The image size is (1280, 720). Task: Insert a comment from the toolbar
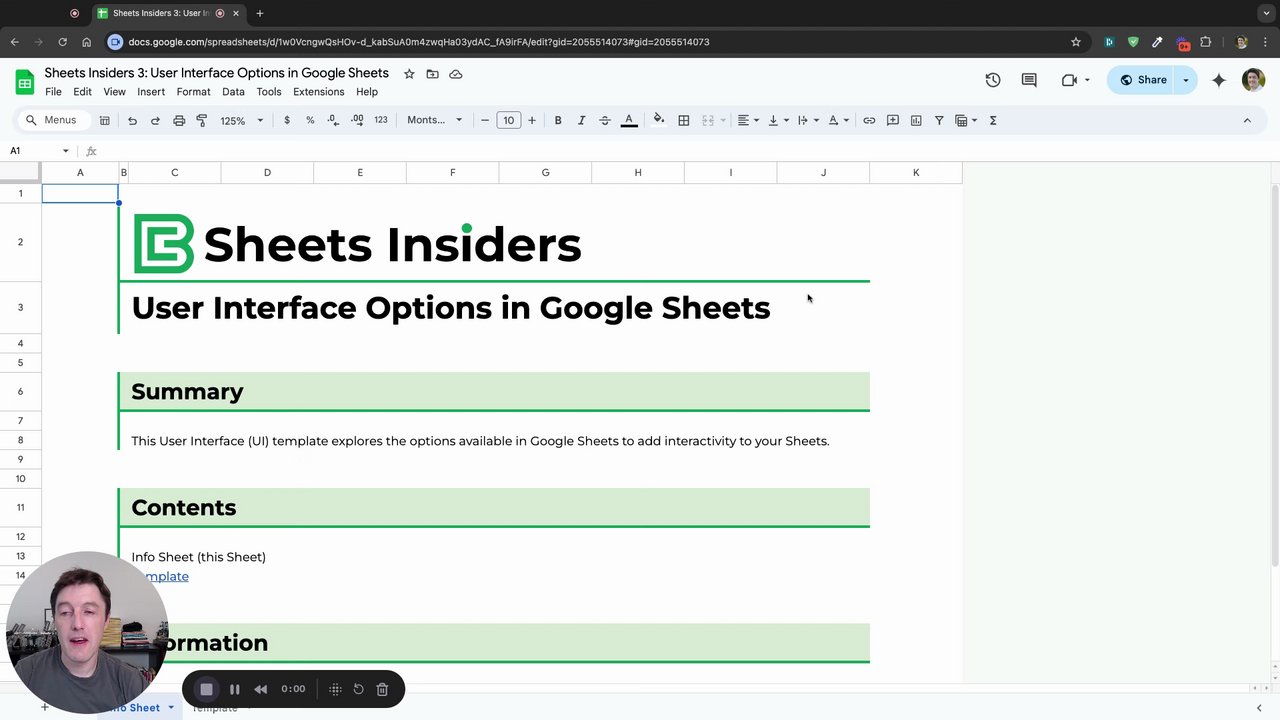[893, 120]
